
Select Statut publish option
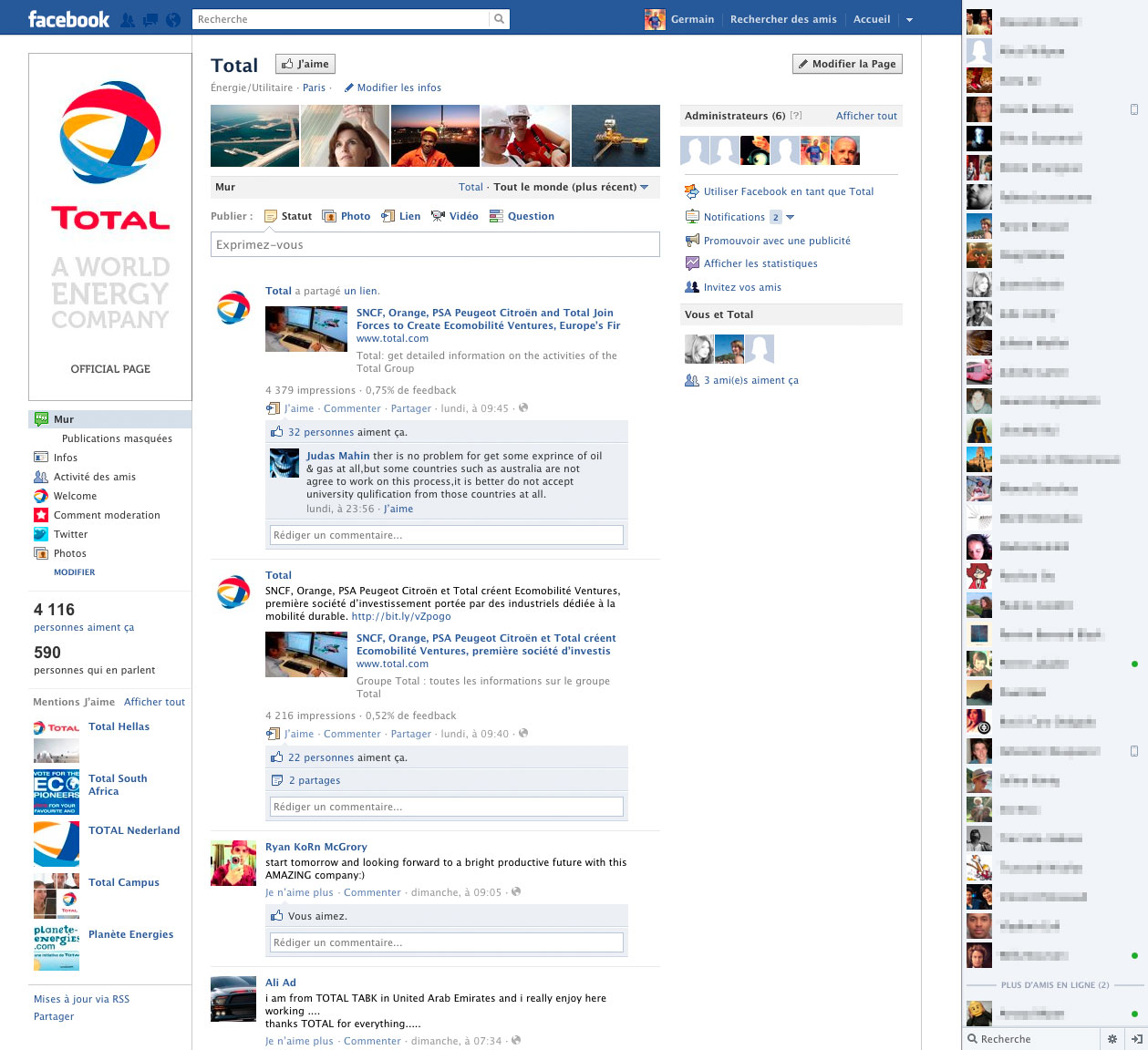288,216
